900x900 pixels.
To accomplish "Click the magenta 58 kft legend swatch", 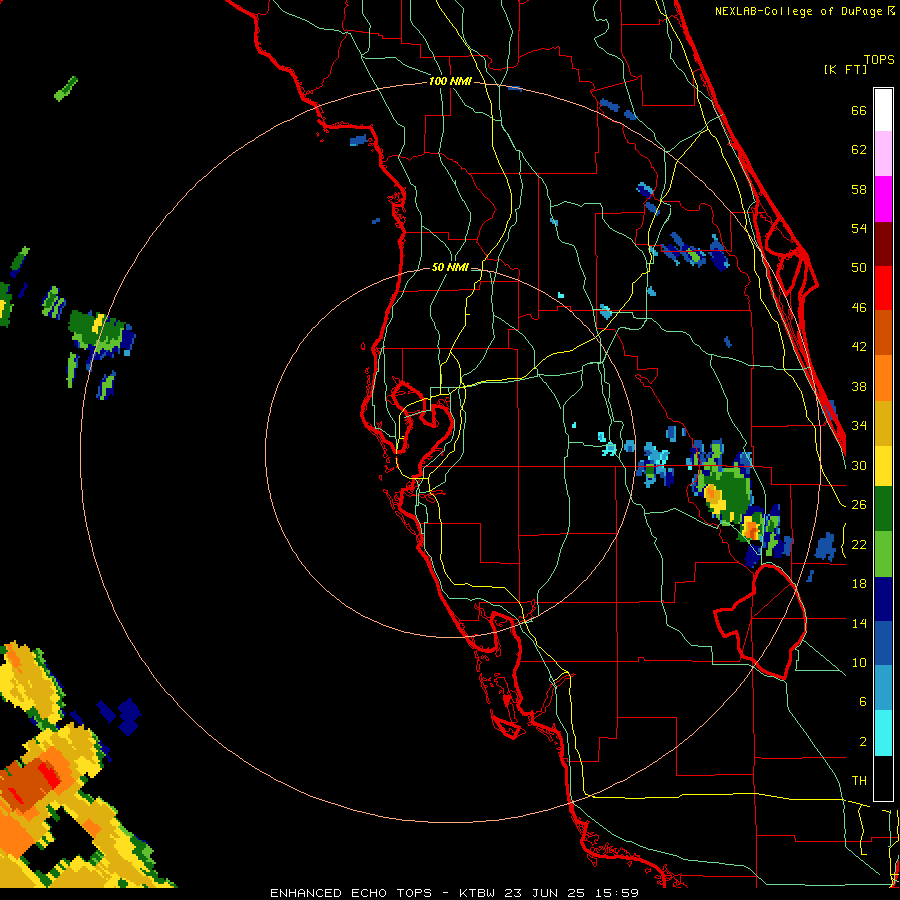I will [883, 199].
